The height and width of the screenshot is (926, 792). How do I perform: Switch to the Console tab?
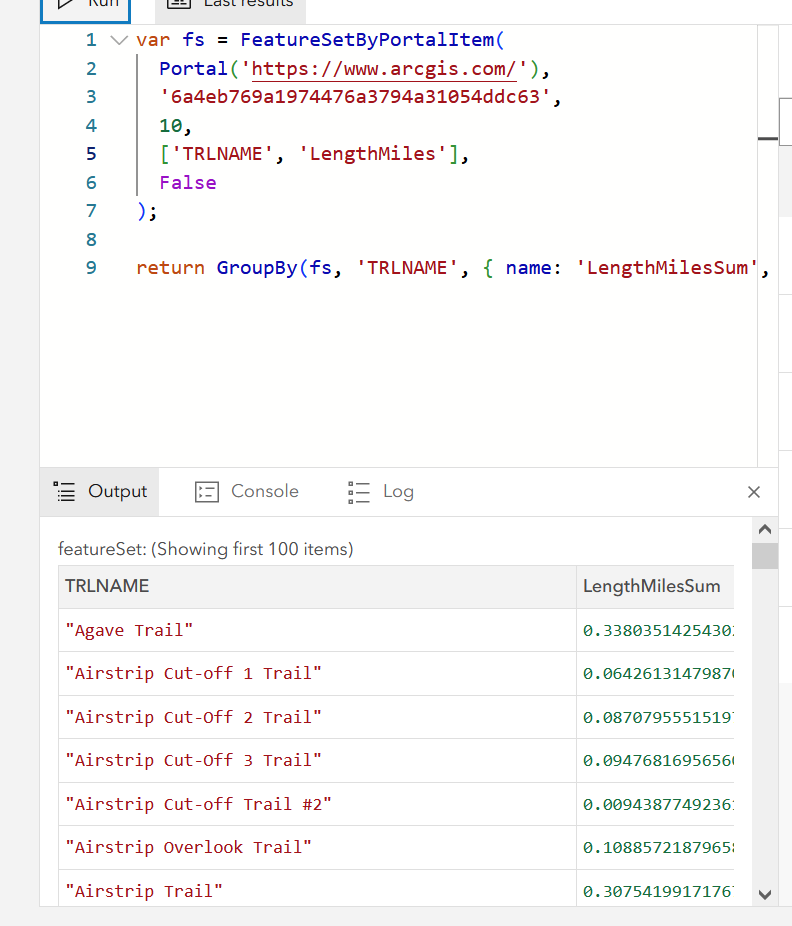point(264,491)
